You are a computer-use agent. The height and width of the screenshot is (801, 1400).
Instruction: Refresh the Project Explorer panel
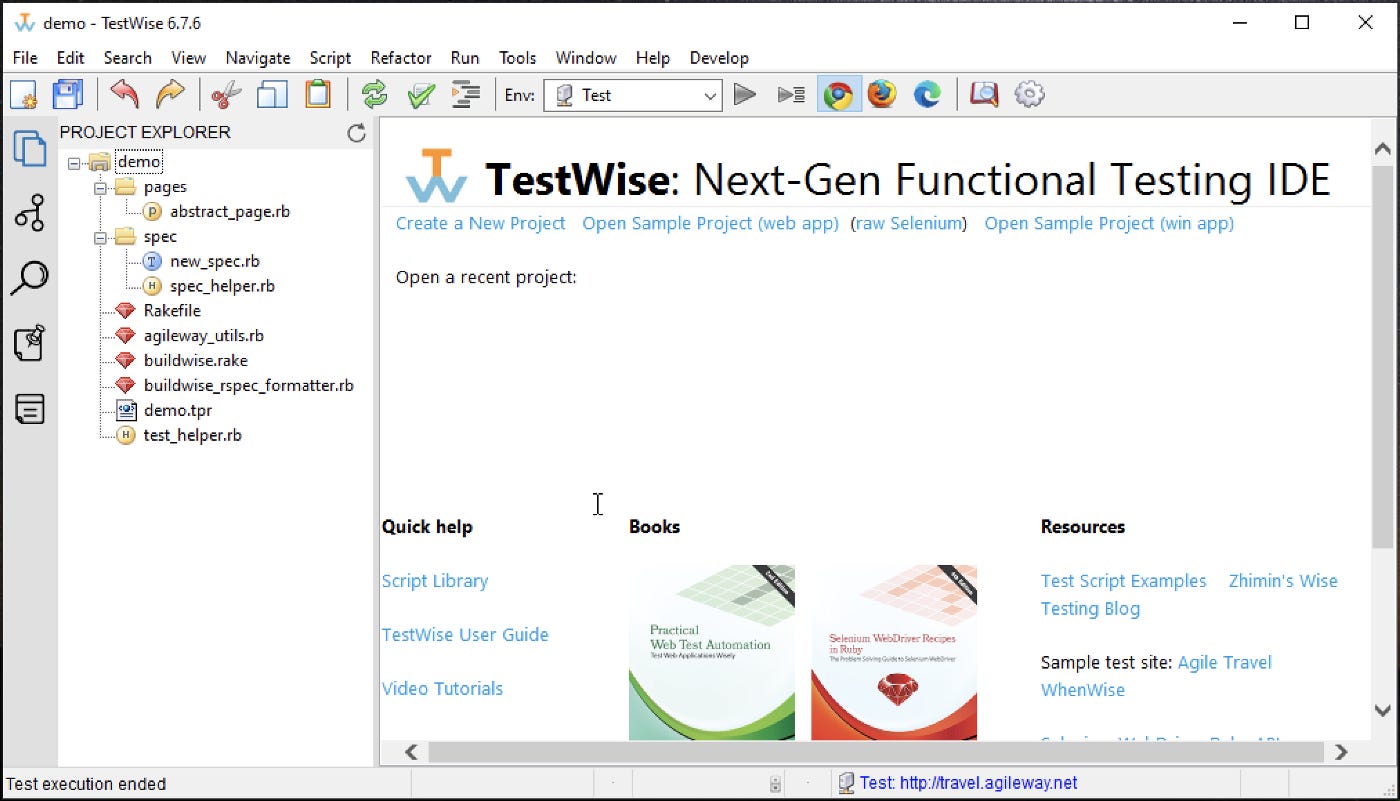click(x=356, y=133)
